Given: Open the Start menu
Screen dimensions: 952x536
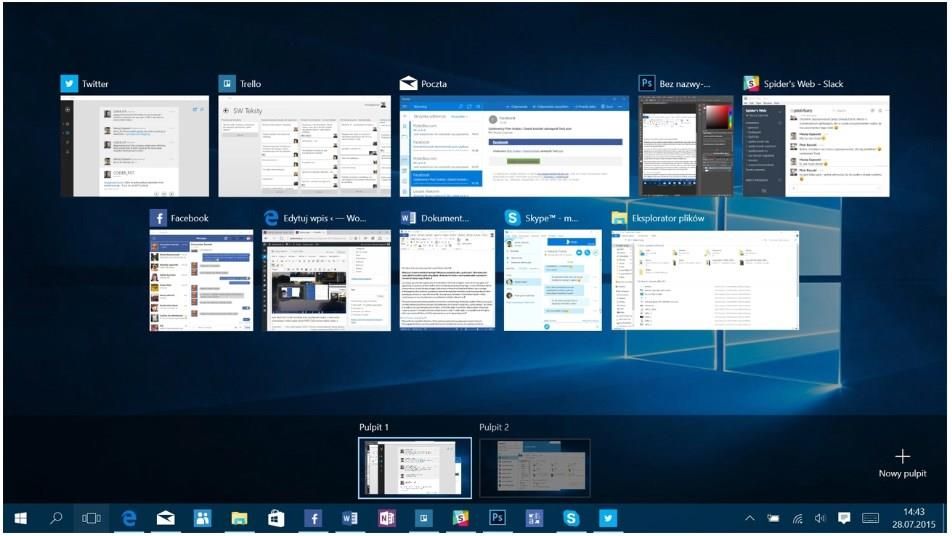Looking at the screenshot, I should [20, 518].
